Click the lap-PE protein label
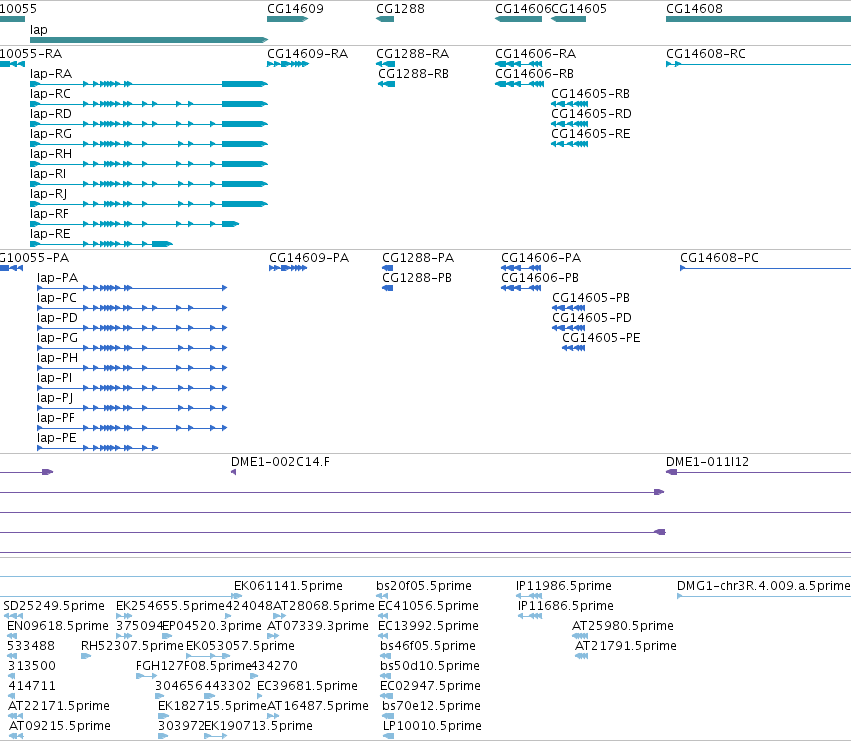The height and width of the screenshot is (741, 851). point(57,439)
